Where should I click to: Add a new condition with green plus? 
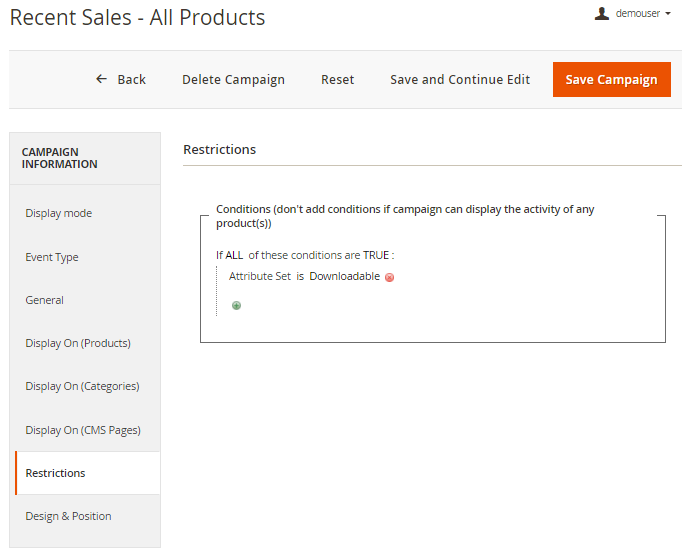click(x=236, y=305)
